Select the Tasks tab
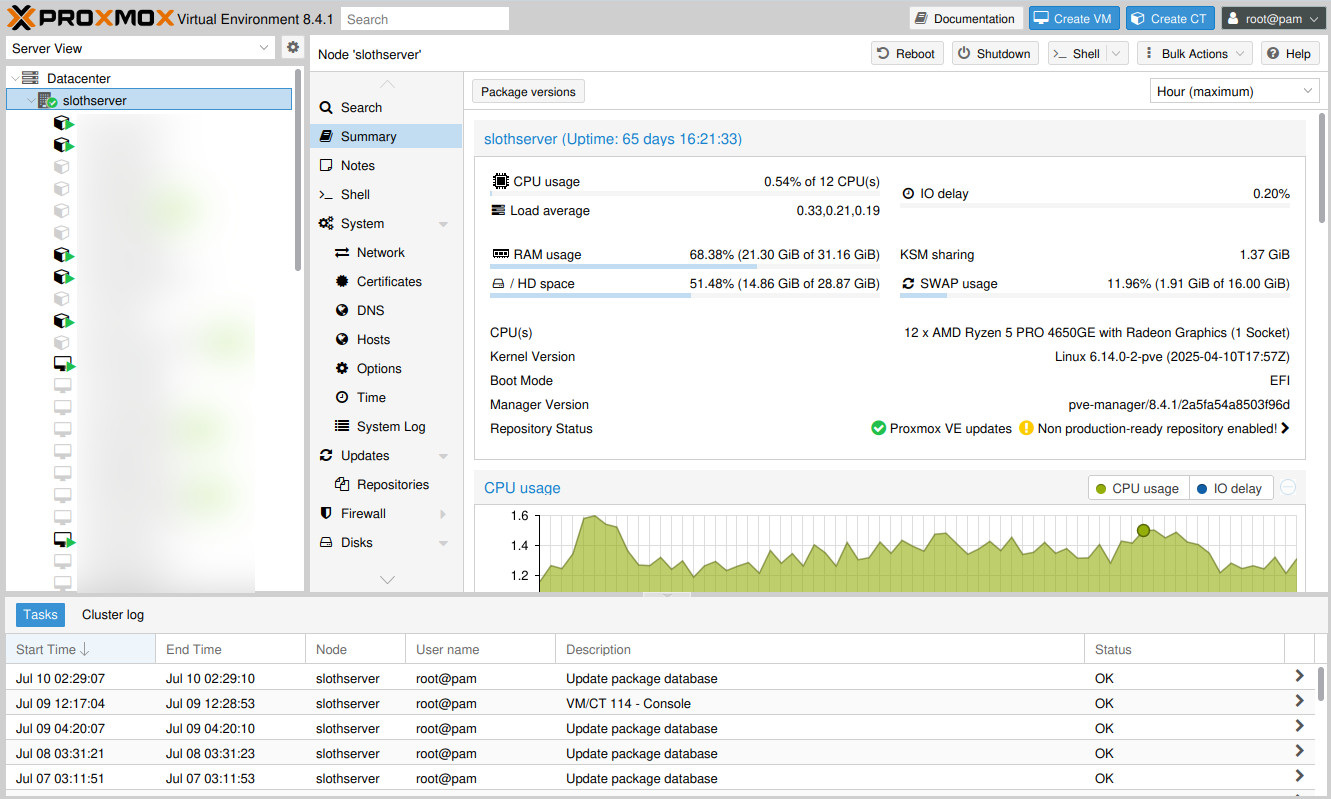This screenshot has width=1331, height=799. click(40, 615)
